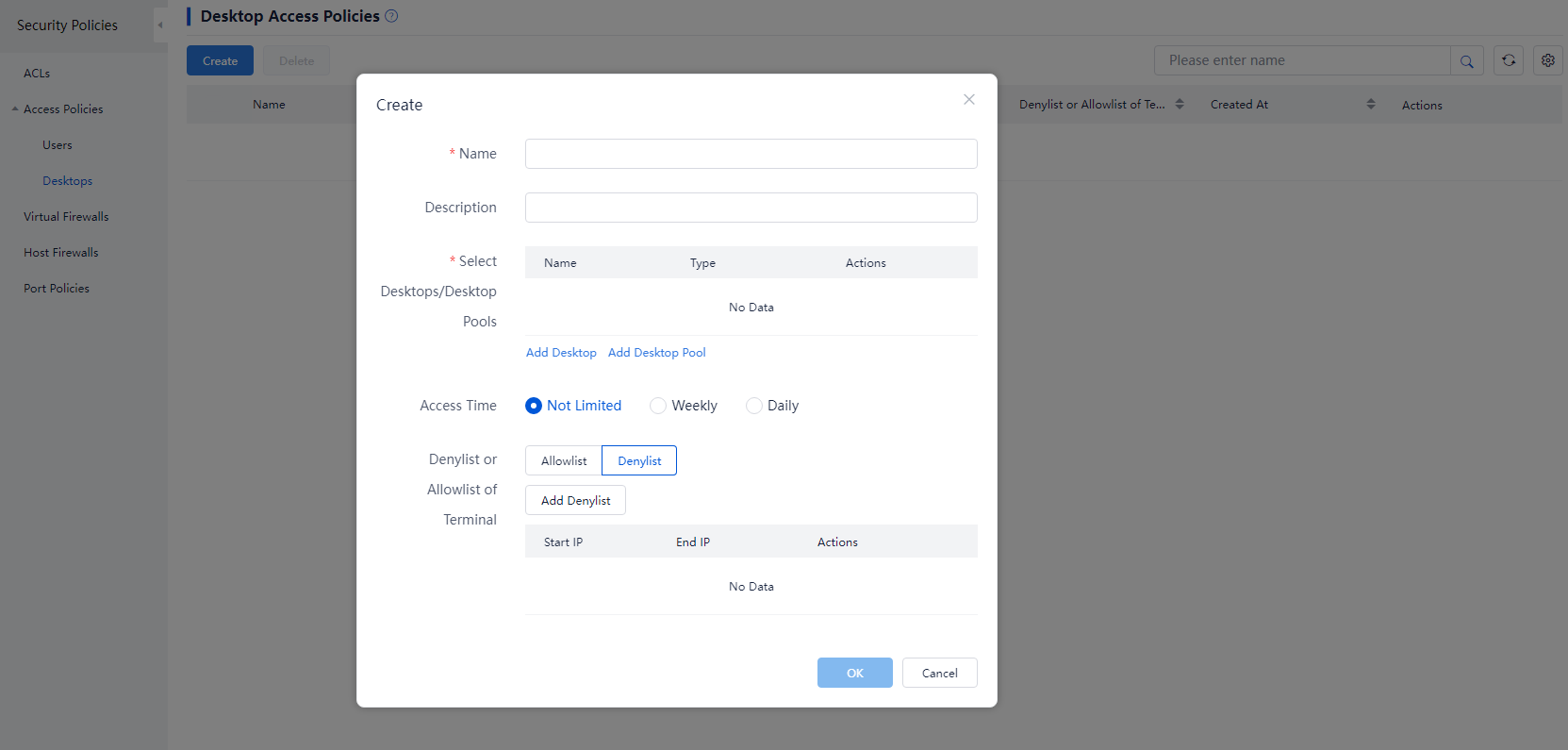This screenshot has width=1568, height=750.
Task: Open Users under Access Policies
Action: coord(58,145)
